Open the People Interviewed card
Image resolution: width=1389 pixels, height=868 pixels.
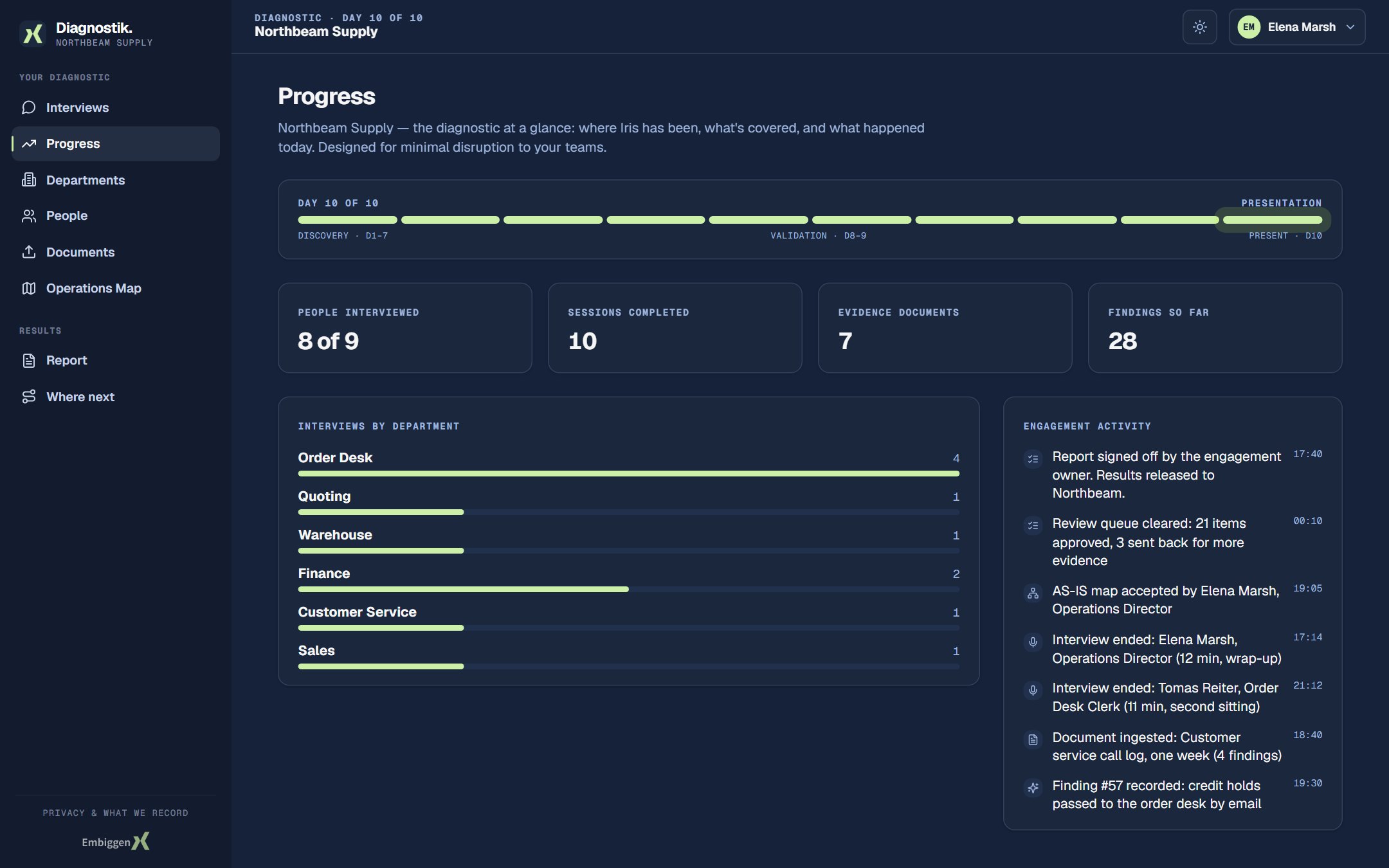(405, 328)
